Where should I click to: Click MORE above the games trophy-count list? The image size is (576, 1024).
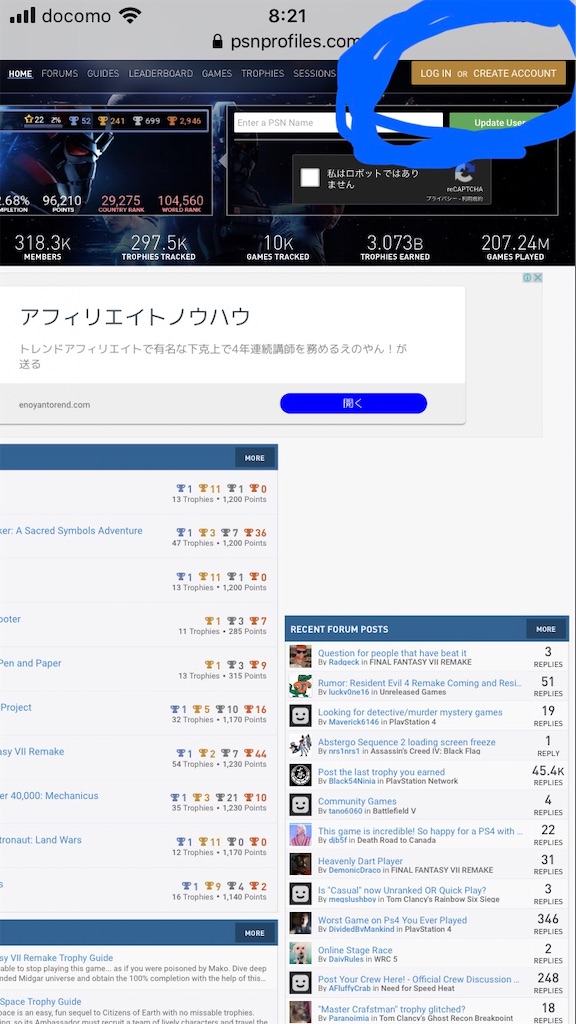(x=255, y=458)
